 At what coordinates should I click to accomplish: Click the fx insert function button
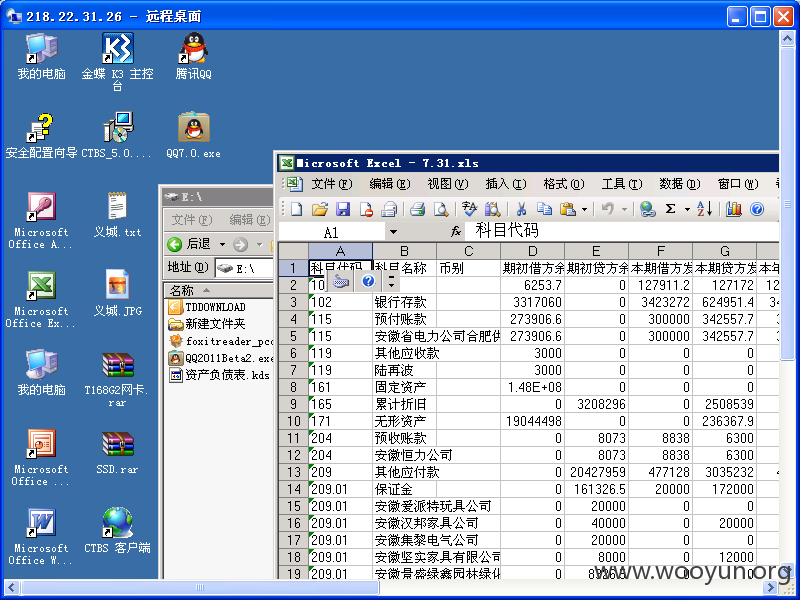click(456, 232)
